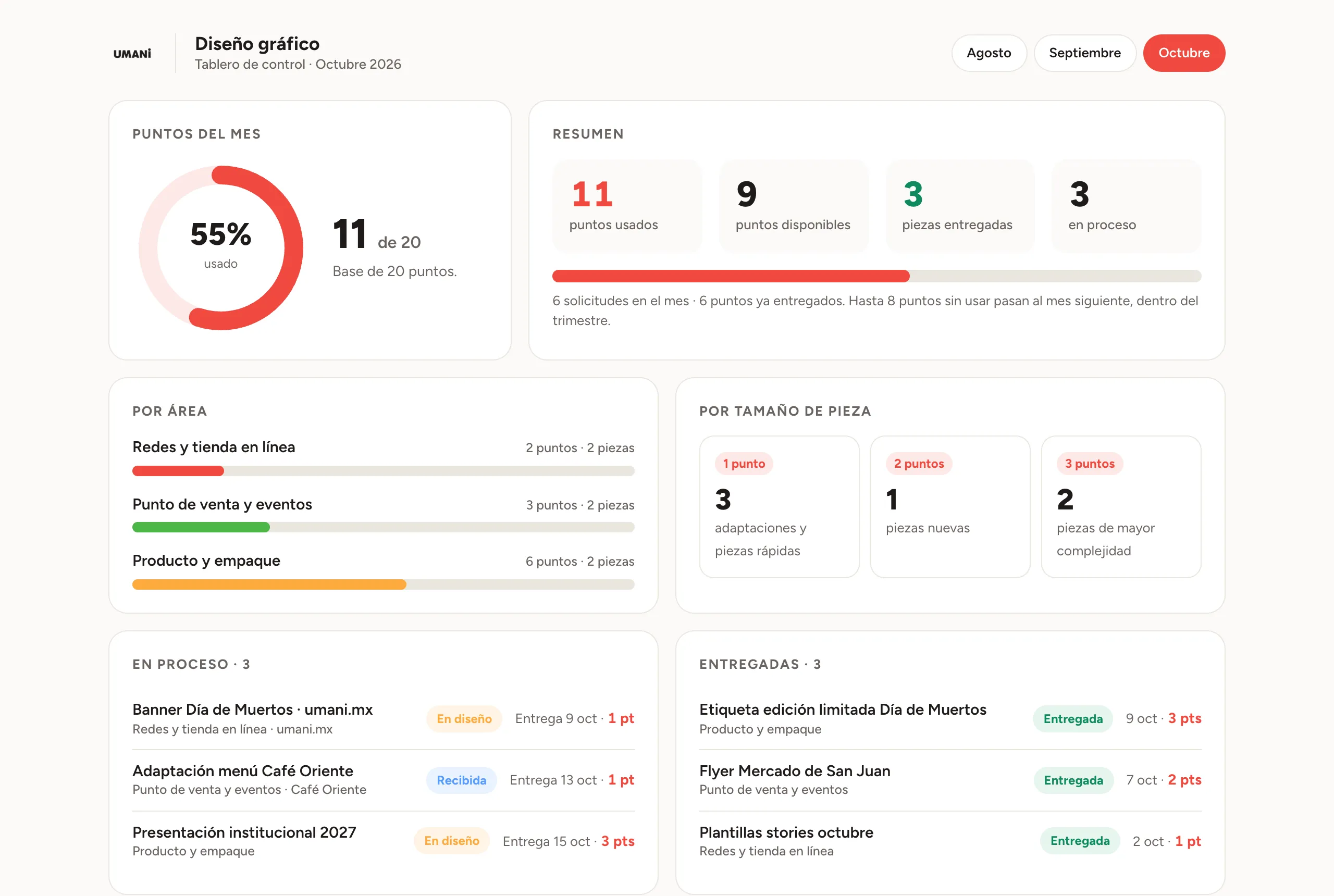The height and width of the screenshot is (896, 1334).
Task: Open the puntos usados summary card
Action: point(627,206)
